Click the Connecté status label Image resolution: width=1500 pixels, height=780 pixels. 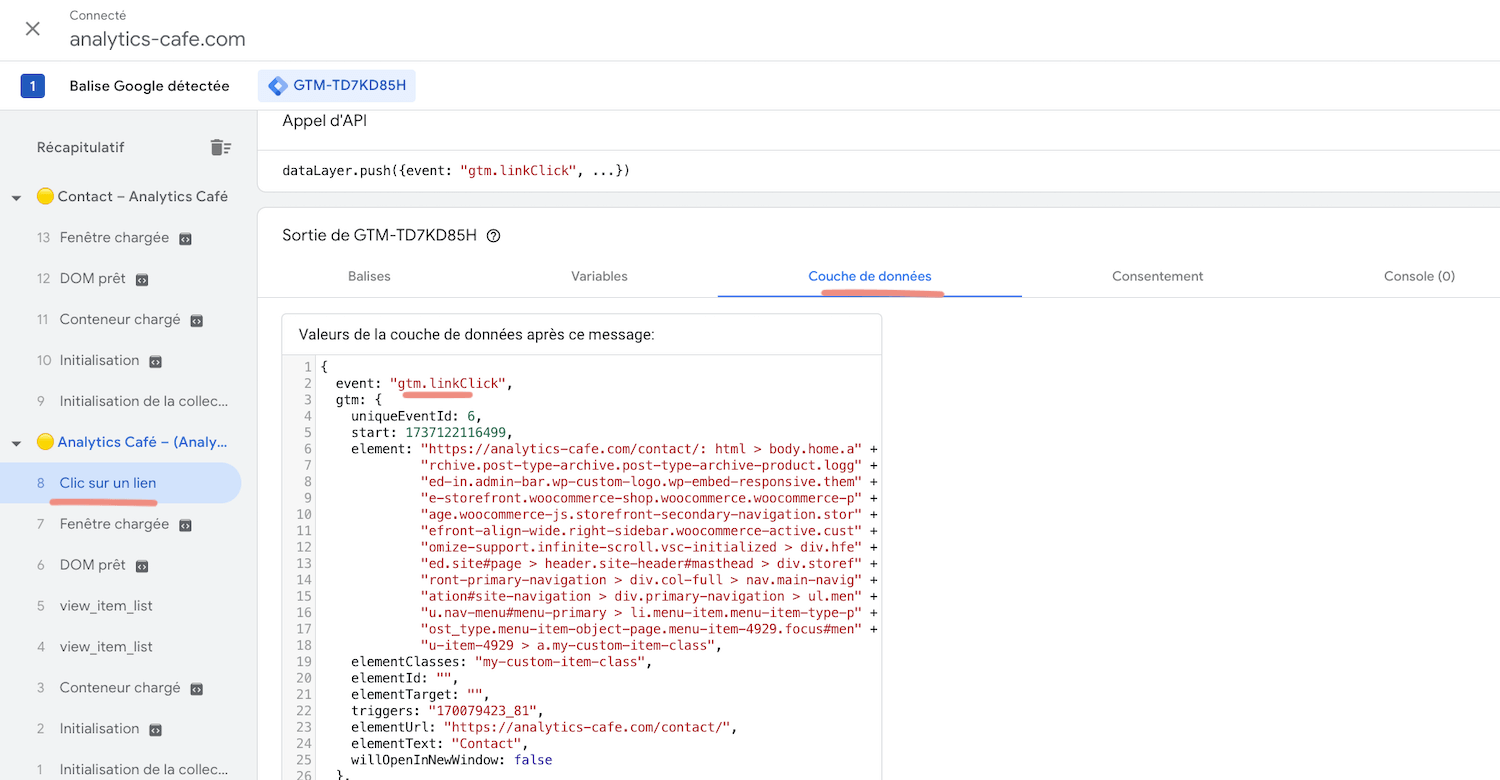pos(98,15)
